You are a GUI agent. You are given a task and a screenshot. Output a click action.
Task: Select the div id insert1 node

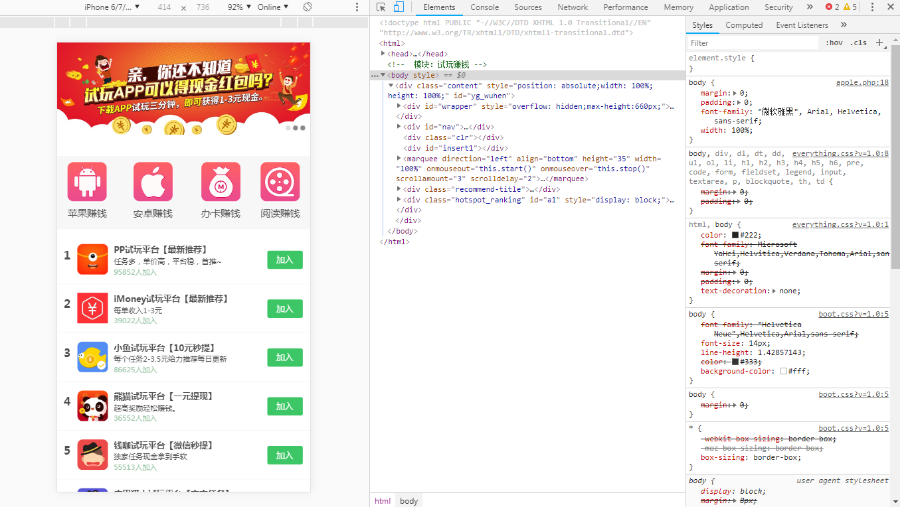tap(456, 148)
